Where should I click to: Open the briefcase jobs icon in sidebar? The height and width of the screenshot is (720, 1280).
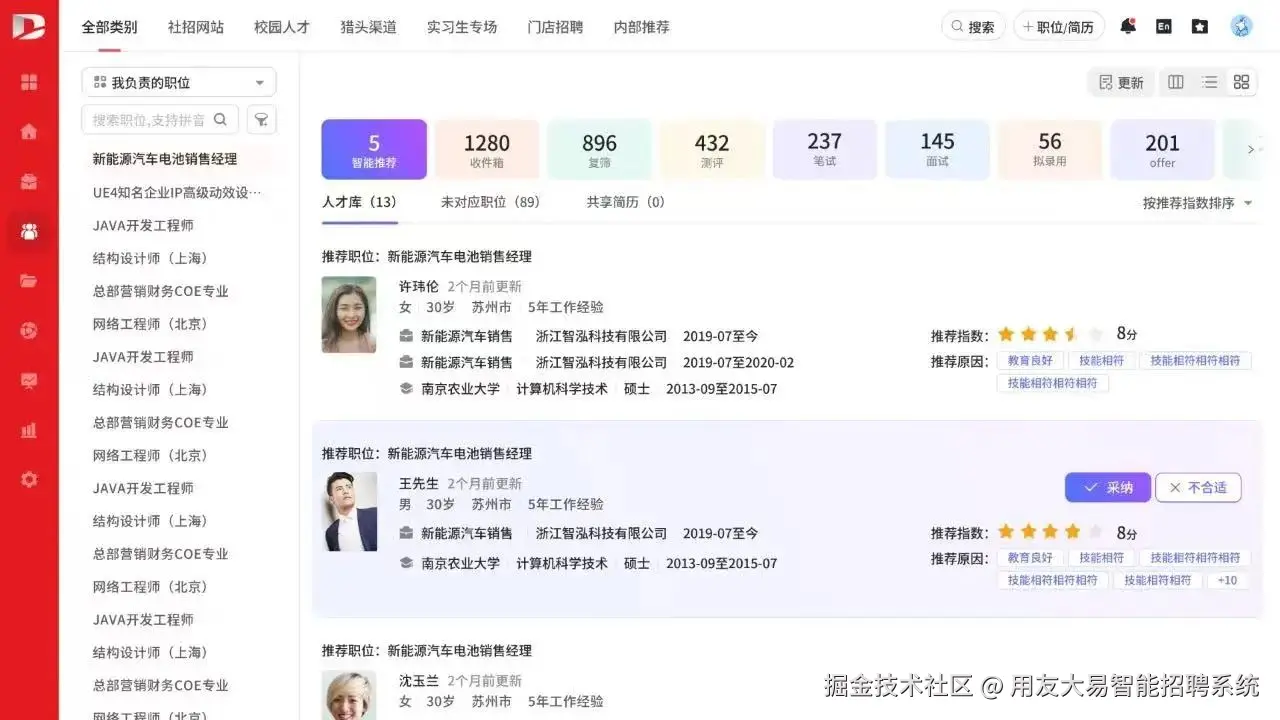tap(29, 181)
